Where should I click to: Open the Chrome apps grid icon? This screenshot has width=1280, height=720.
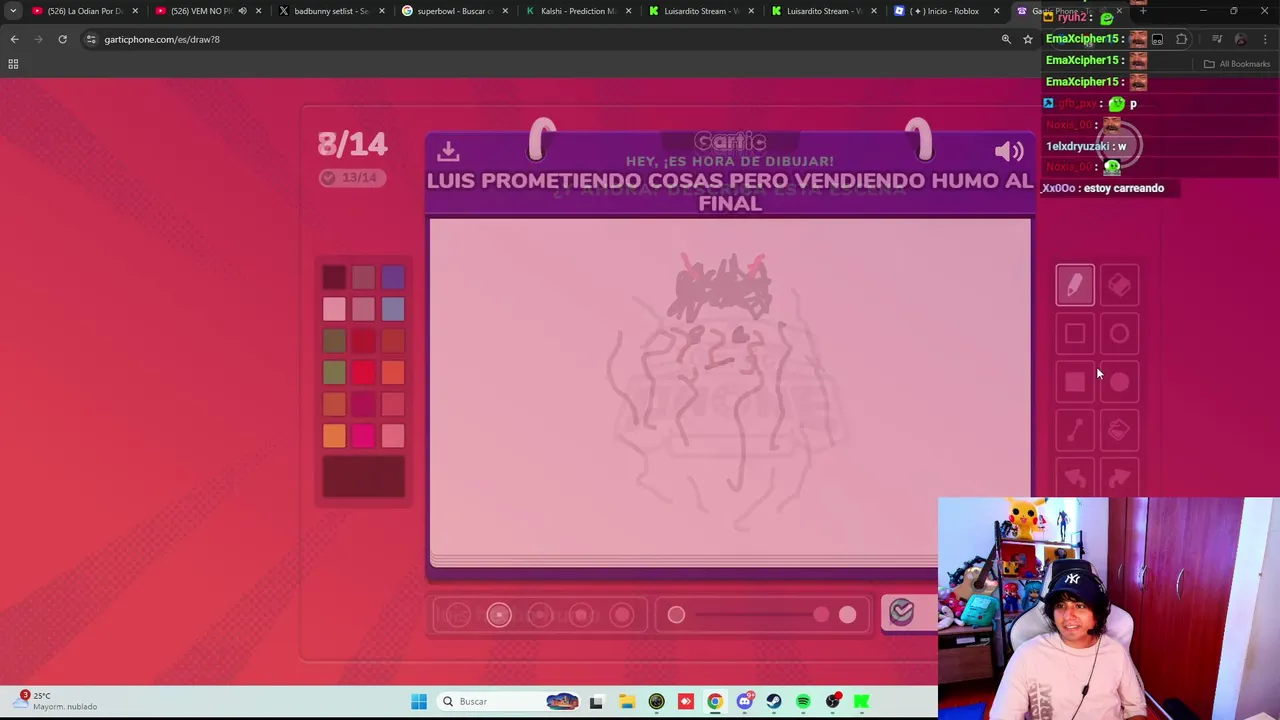(x=13, y=64)
